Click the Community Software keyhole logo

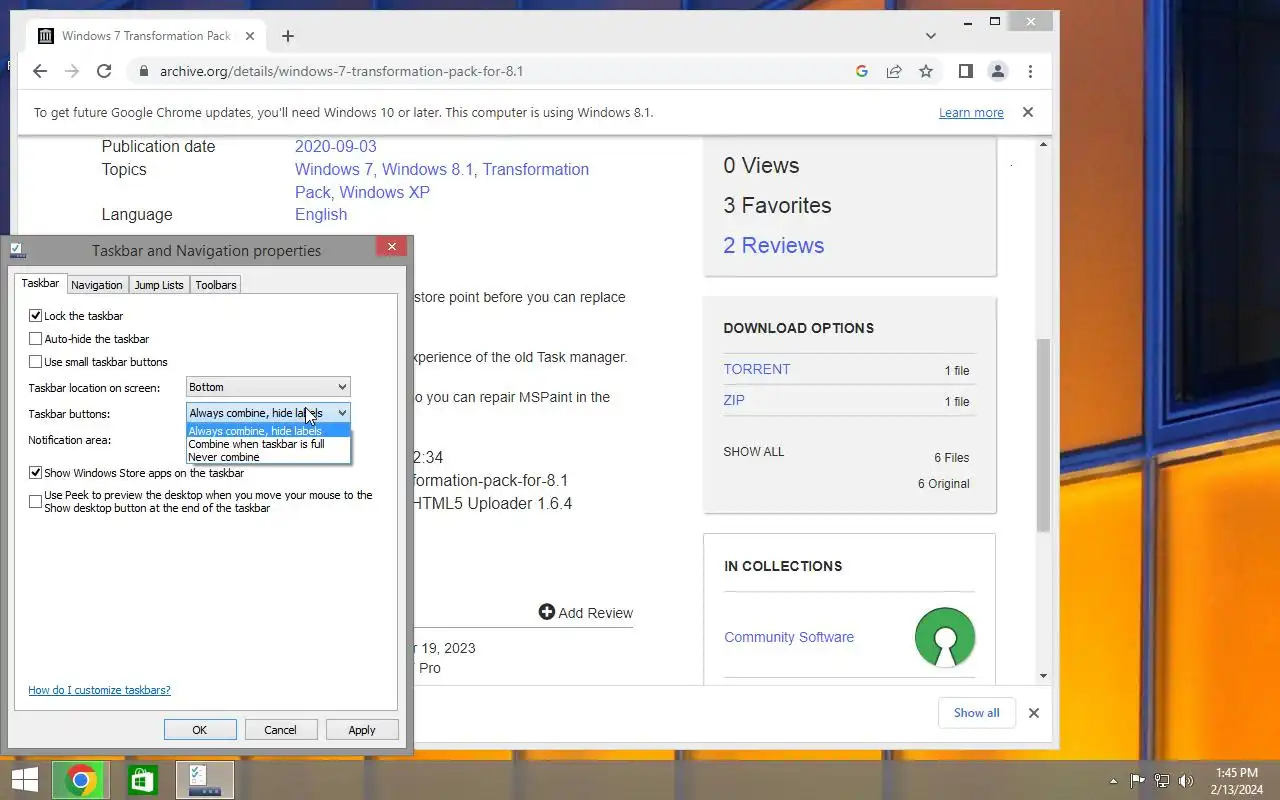[945, 637]
